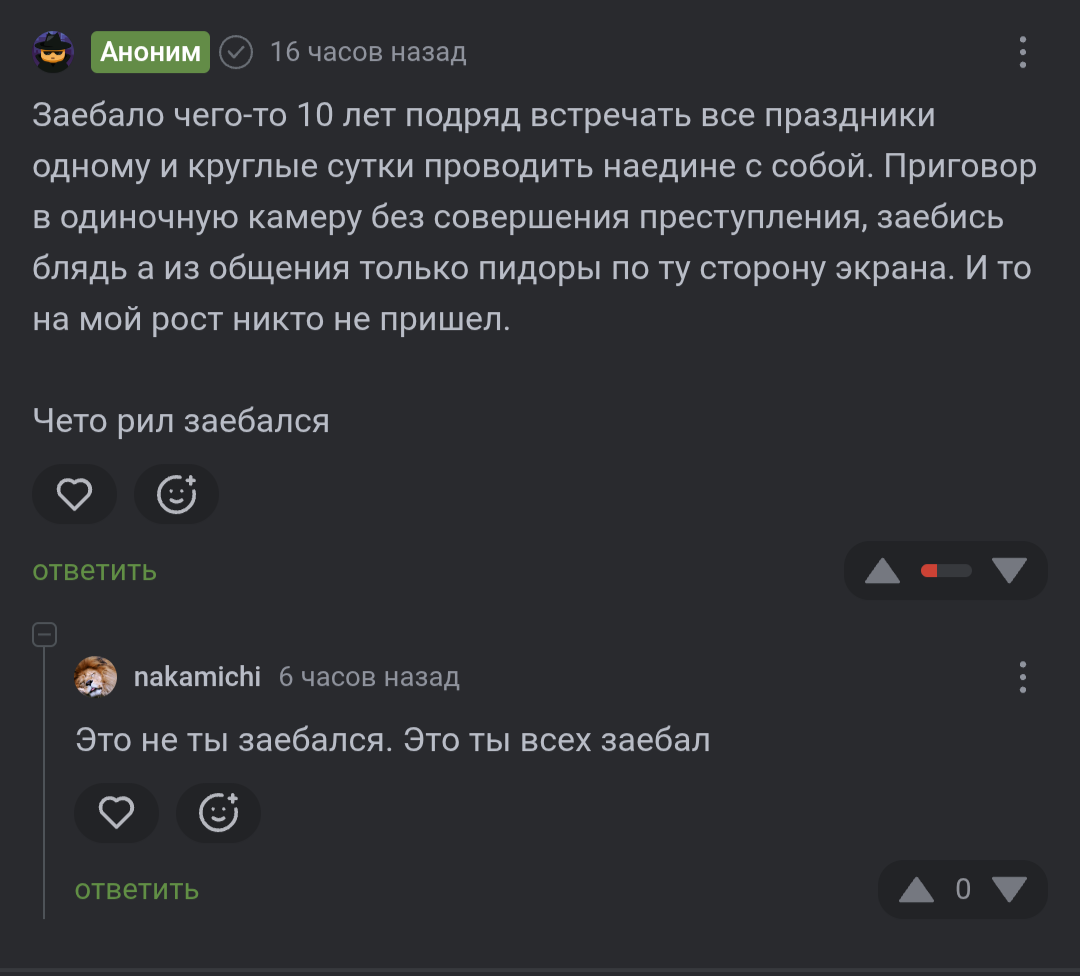
Task: Click the anonymous user's hat avatar
Action: [53, 52]
